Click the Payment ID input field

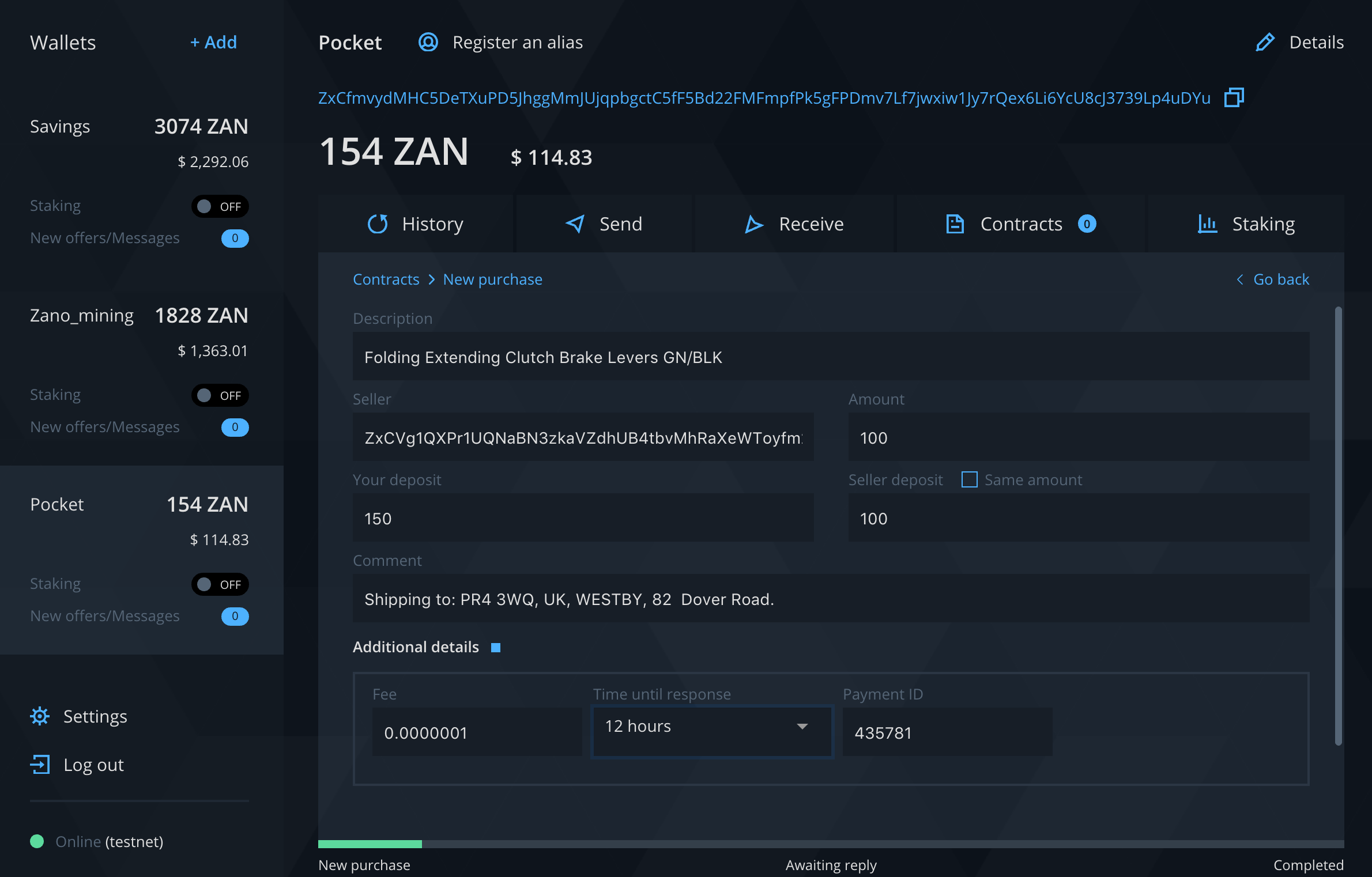947,732
